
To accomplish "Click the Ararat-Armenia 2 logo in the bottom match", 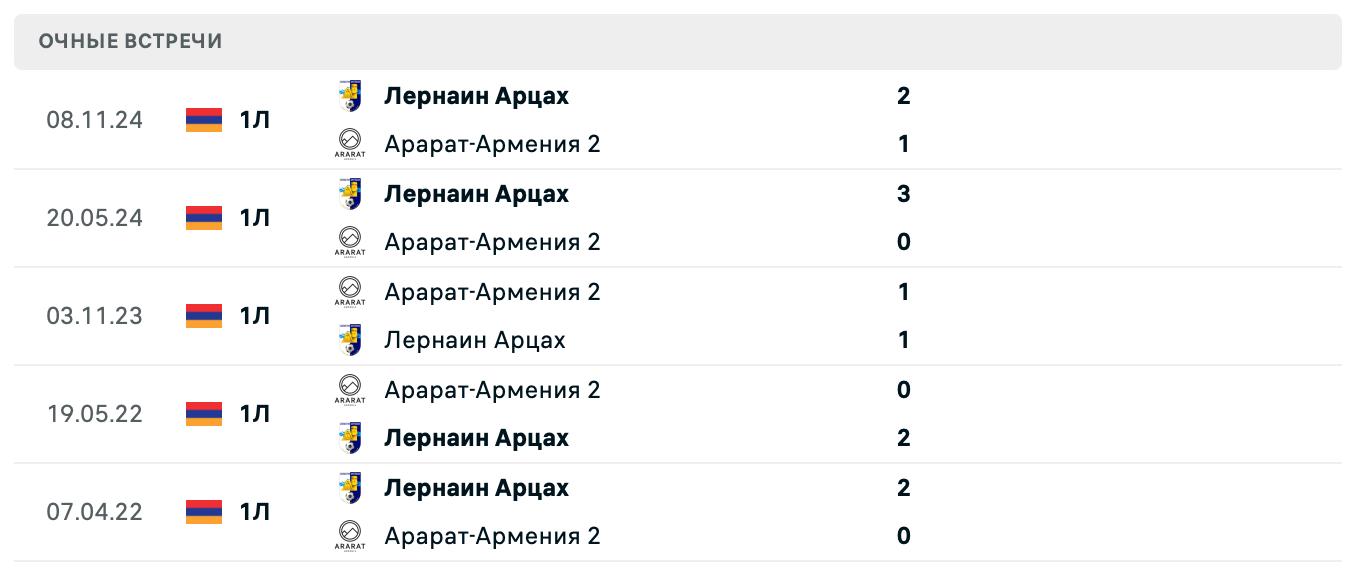I will 352,535.
